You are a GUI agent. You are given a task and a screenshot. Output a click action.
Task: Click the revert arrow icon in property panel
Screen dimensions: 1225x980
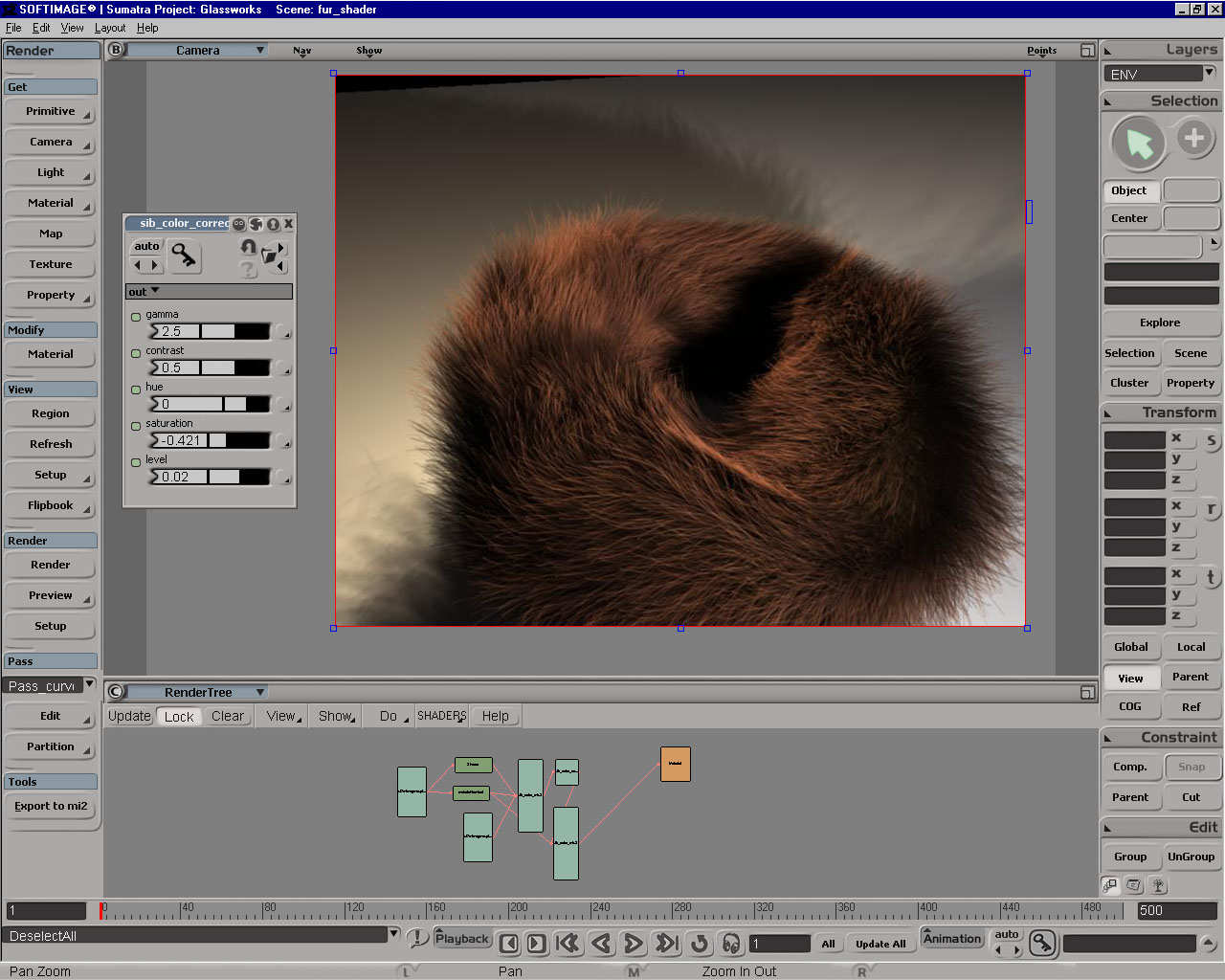pyautogui.click(x=248, y=247)
